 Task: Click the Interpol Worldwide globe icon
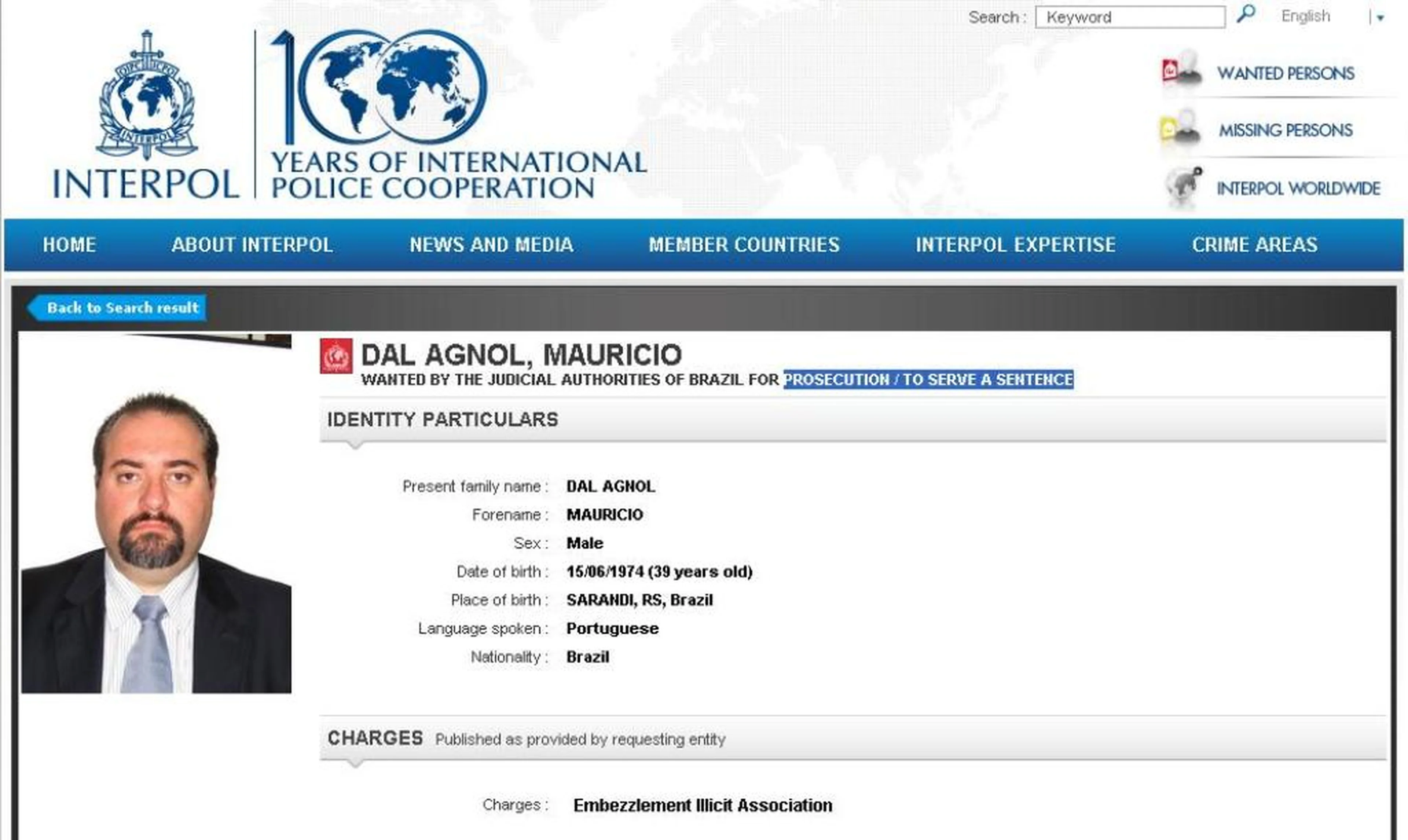[x=1183, y=187]
